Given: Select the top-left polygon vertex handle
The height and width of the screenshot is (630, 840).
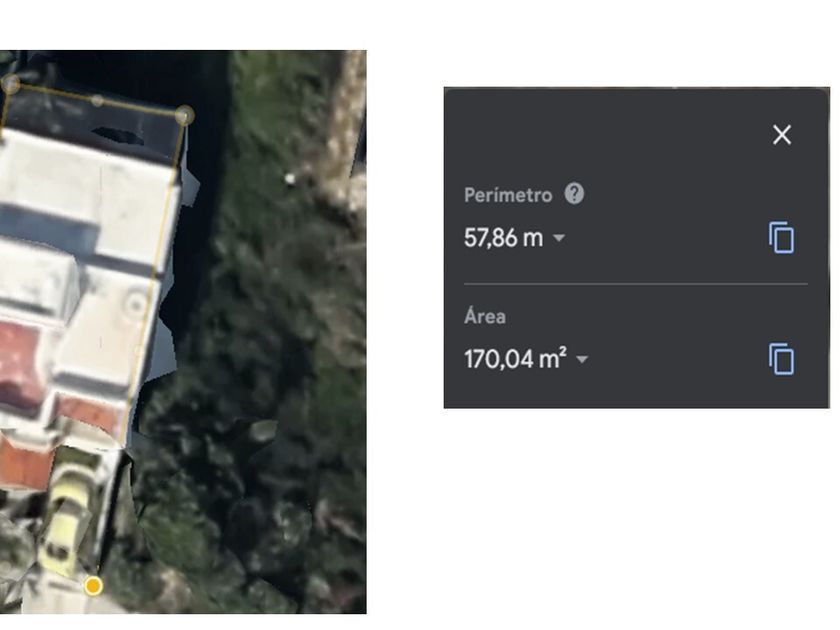Looking at the screenshot, I should [10, 84].
